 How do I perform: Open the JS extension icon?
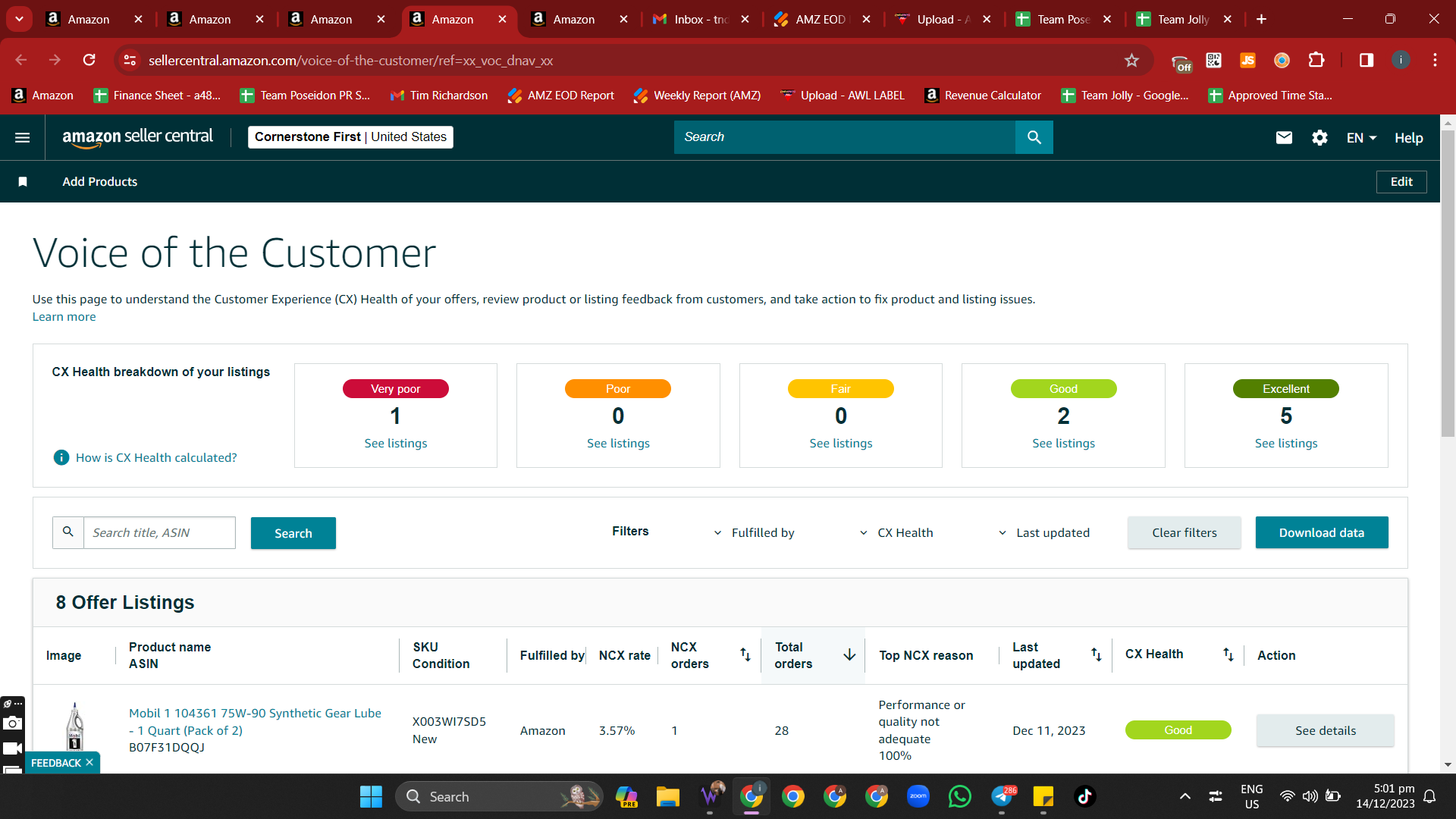(x=1247, y=60)
